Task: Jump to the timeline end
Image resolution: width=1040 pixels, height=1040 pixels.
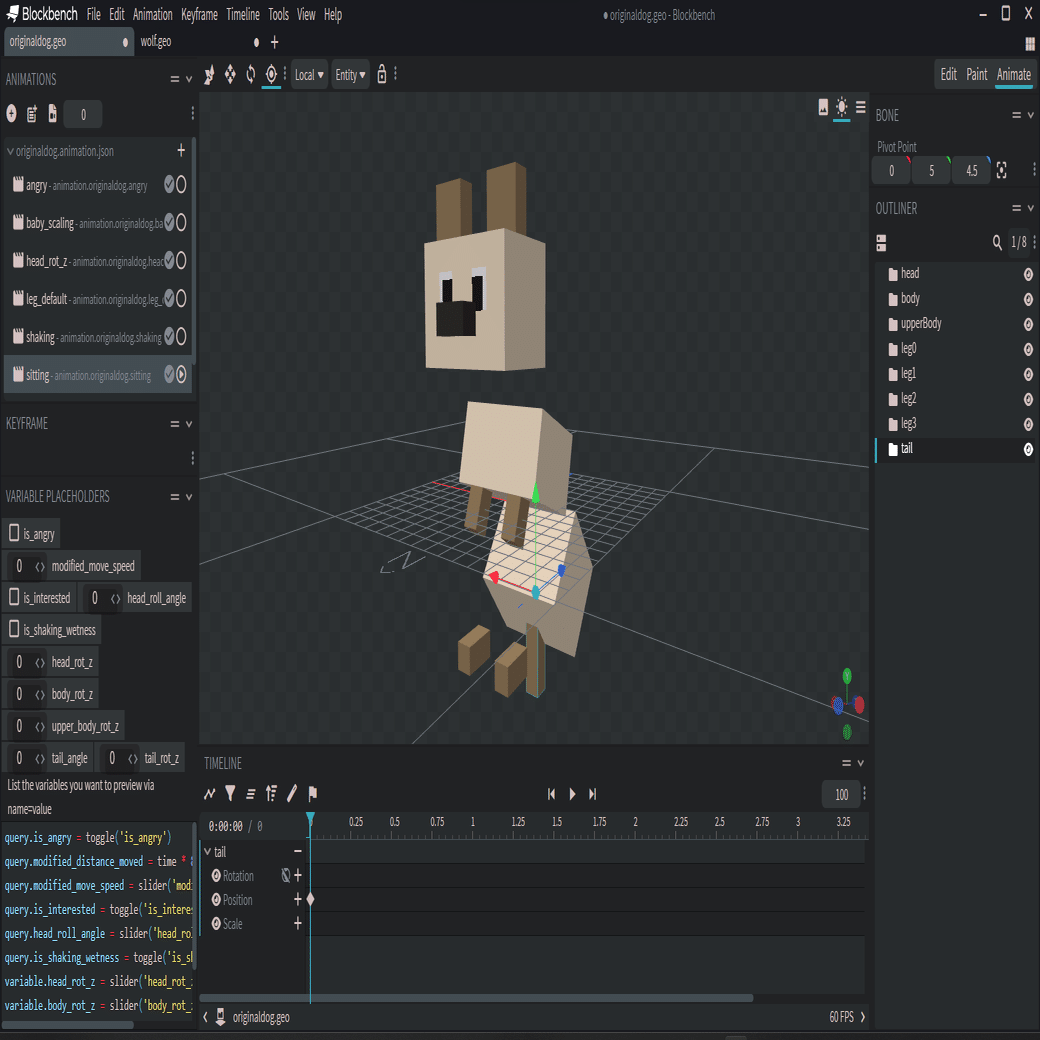Action: (x=593, y=794)
